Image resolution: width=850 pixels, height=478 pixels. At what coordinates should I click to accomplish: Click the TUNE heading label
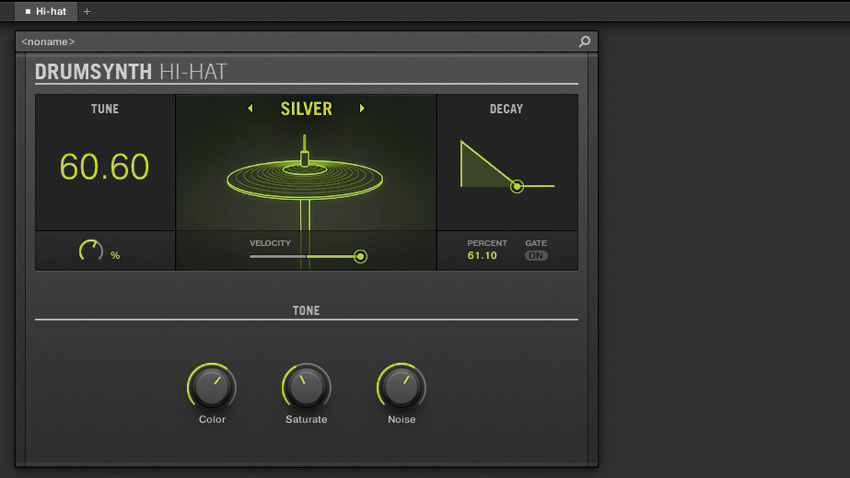105,109
